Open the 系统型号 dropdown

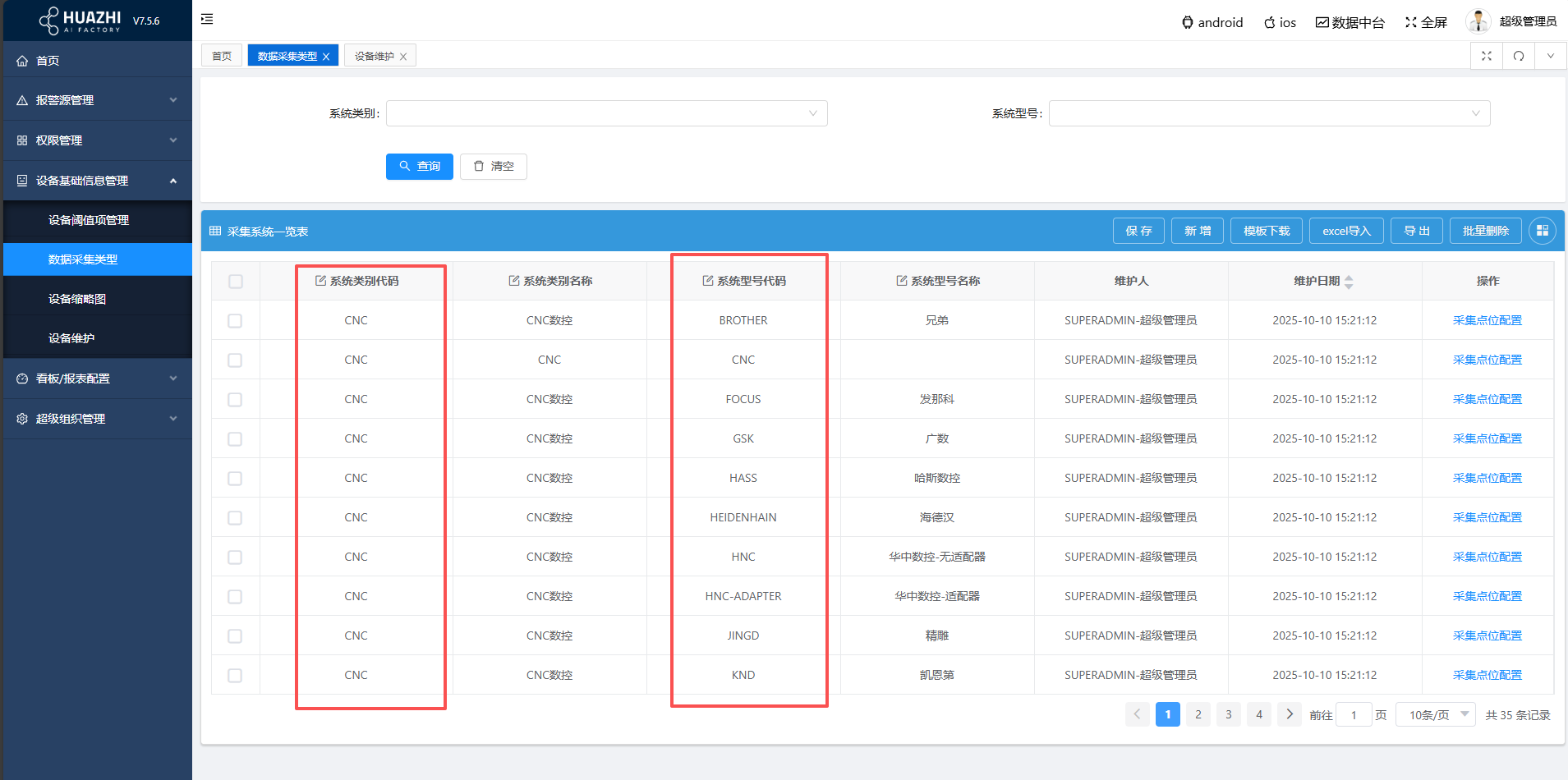1268,113
